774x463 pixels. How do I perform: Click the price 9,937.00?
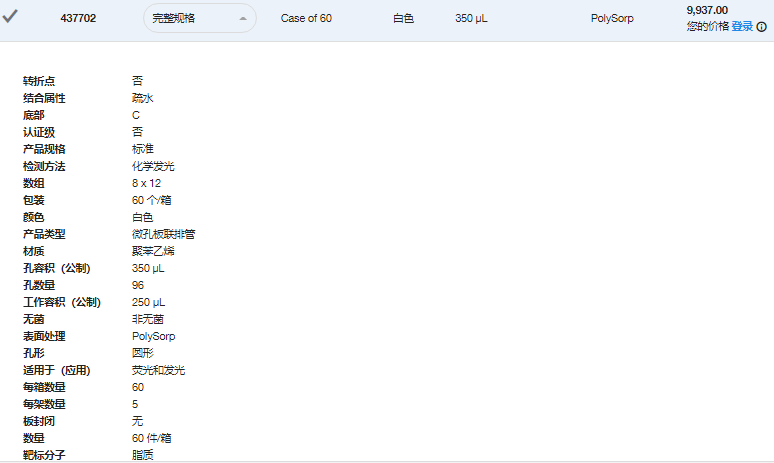(707, 10)
